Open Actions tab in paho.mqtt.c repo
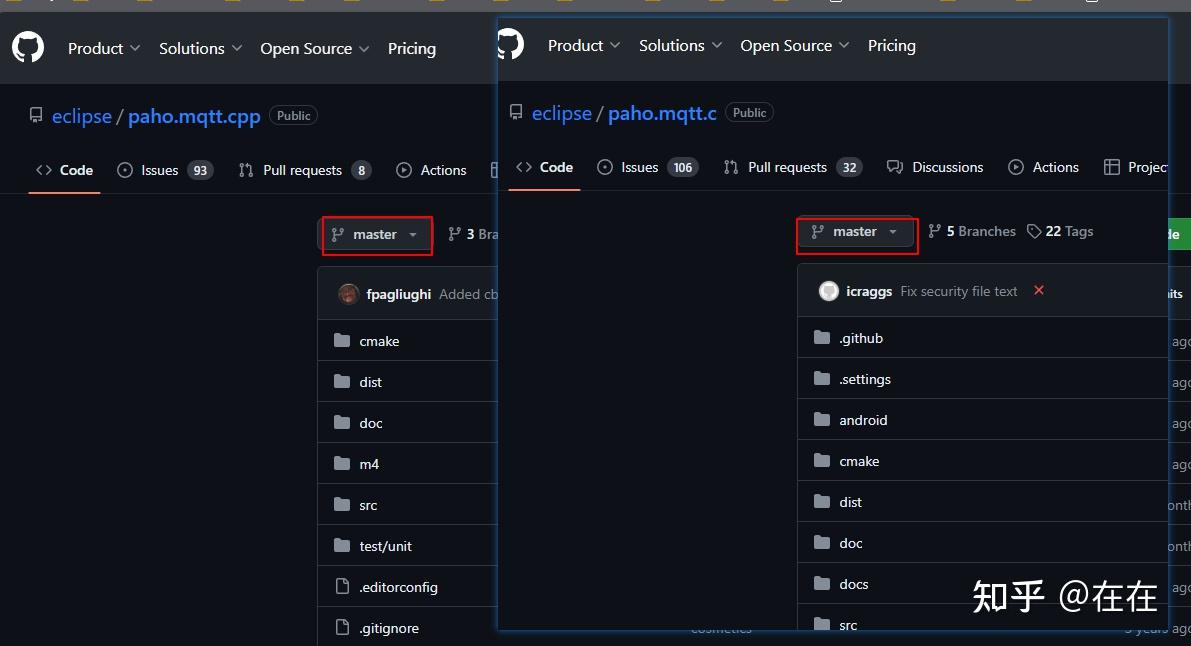 [1043, 167]
